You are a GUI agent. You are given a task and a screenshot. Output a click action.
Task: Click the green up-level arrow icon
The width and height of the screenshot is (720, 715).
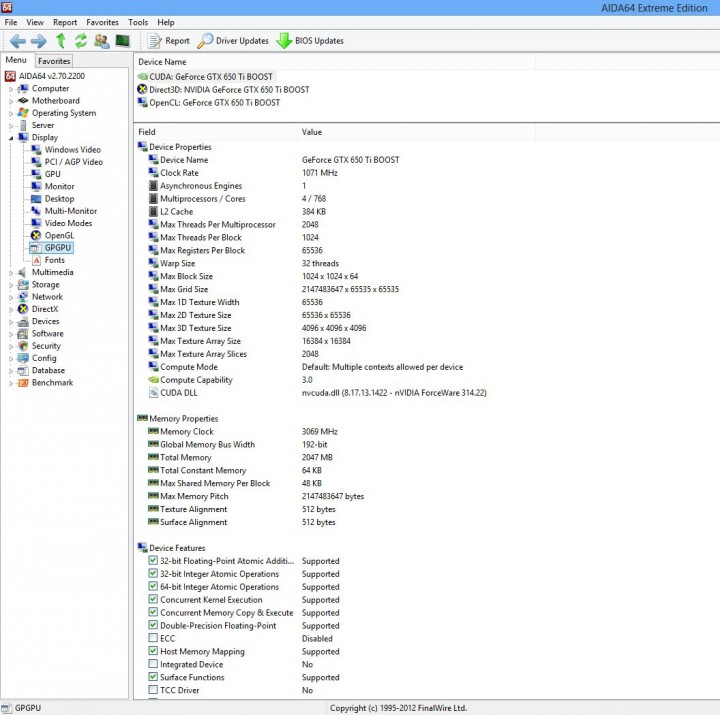(61, 41)
